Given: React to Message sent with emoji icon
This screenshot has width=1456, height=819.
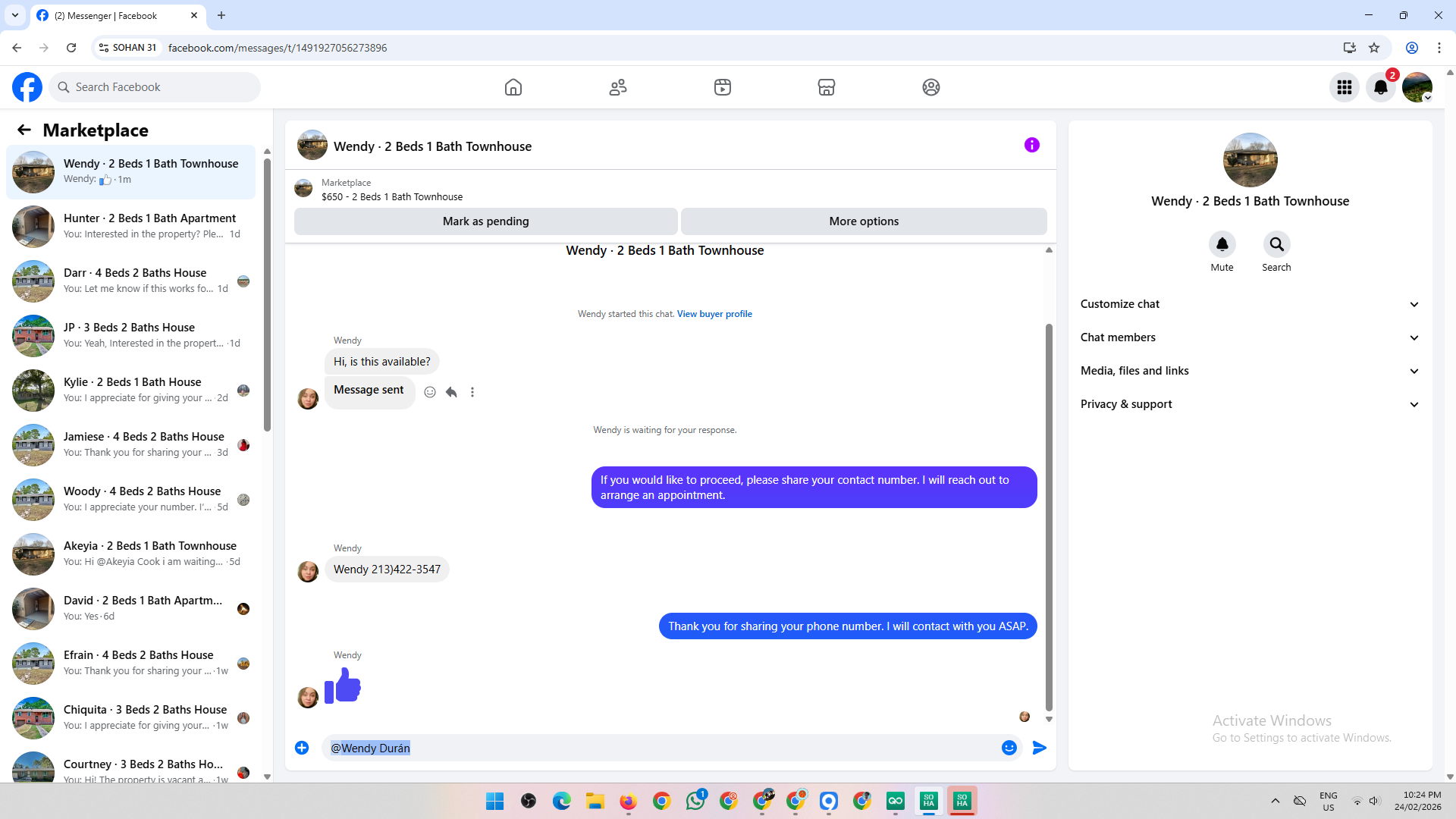Looking at the screenshot, I should pyautogui.click(x=430, y=392).
